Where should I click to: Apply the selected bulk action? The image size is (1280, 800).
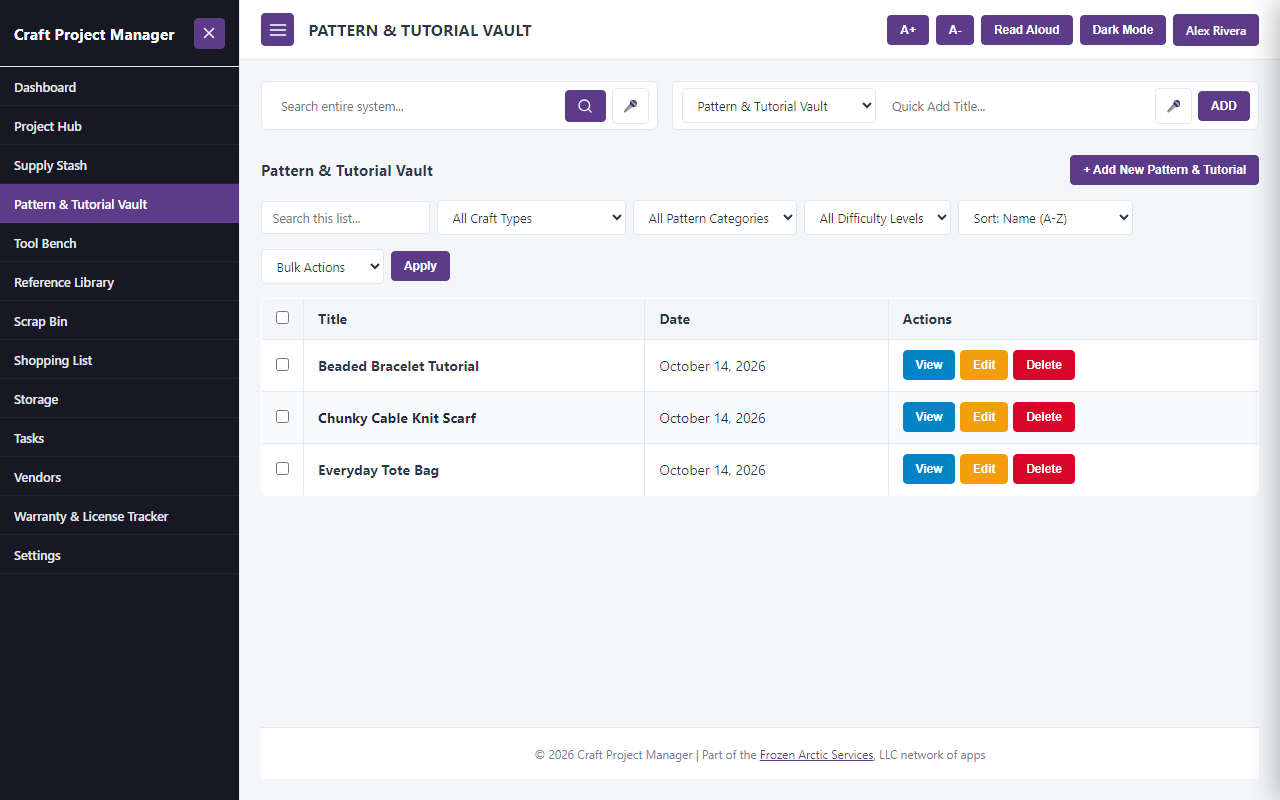pyautogui.click(x=420, y=266)
